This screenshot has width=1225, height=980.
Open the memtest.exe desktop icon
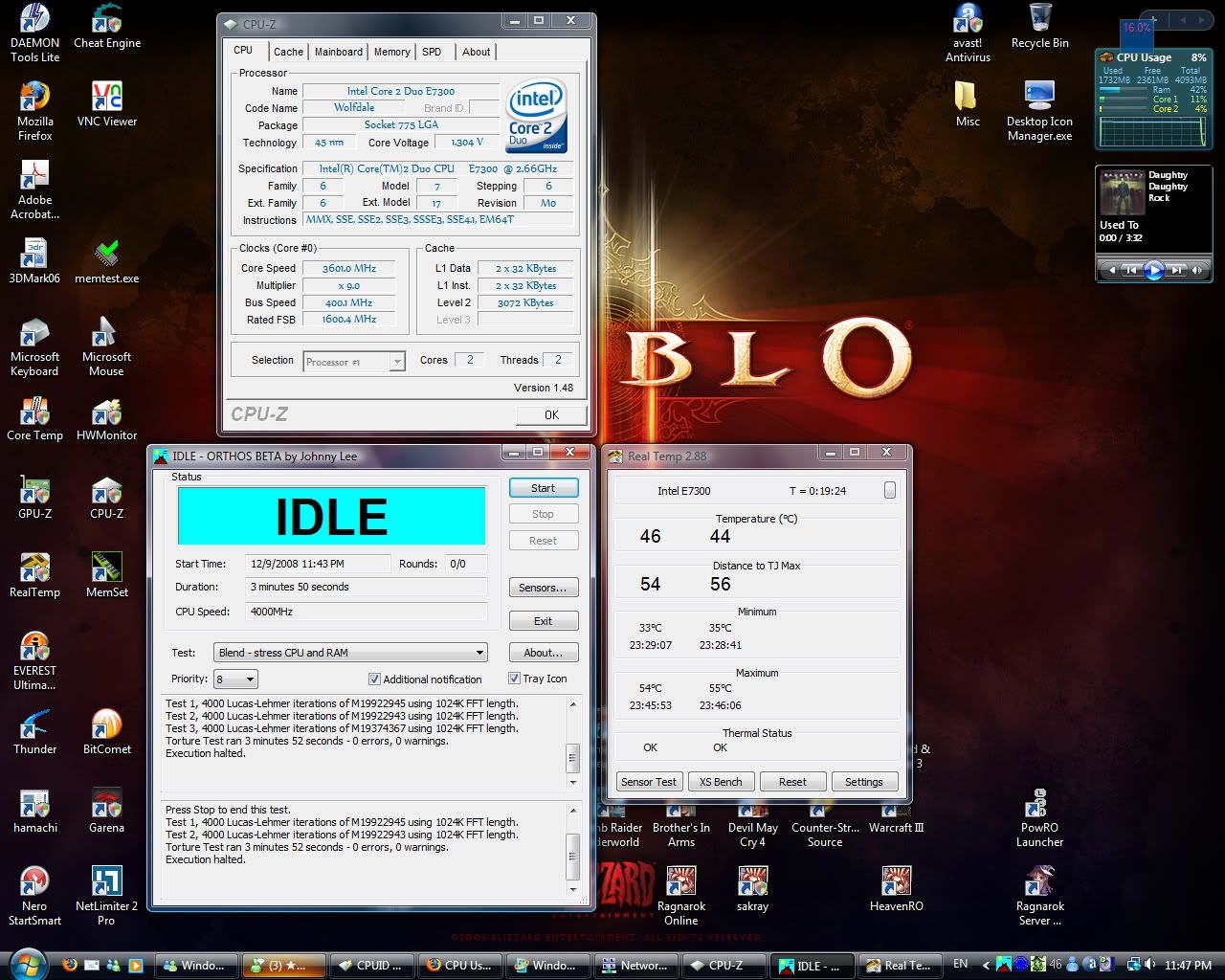pyautogui.click(x=106, y=256)
